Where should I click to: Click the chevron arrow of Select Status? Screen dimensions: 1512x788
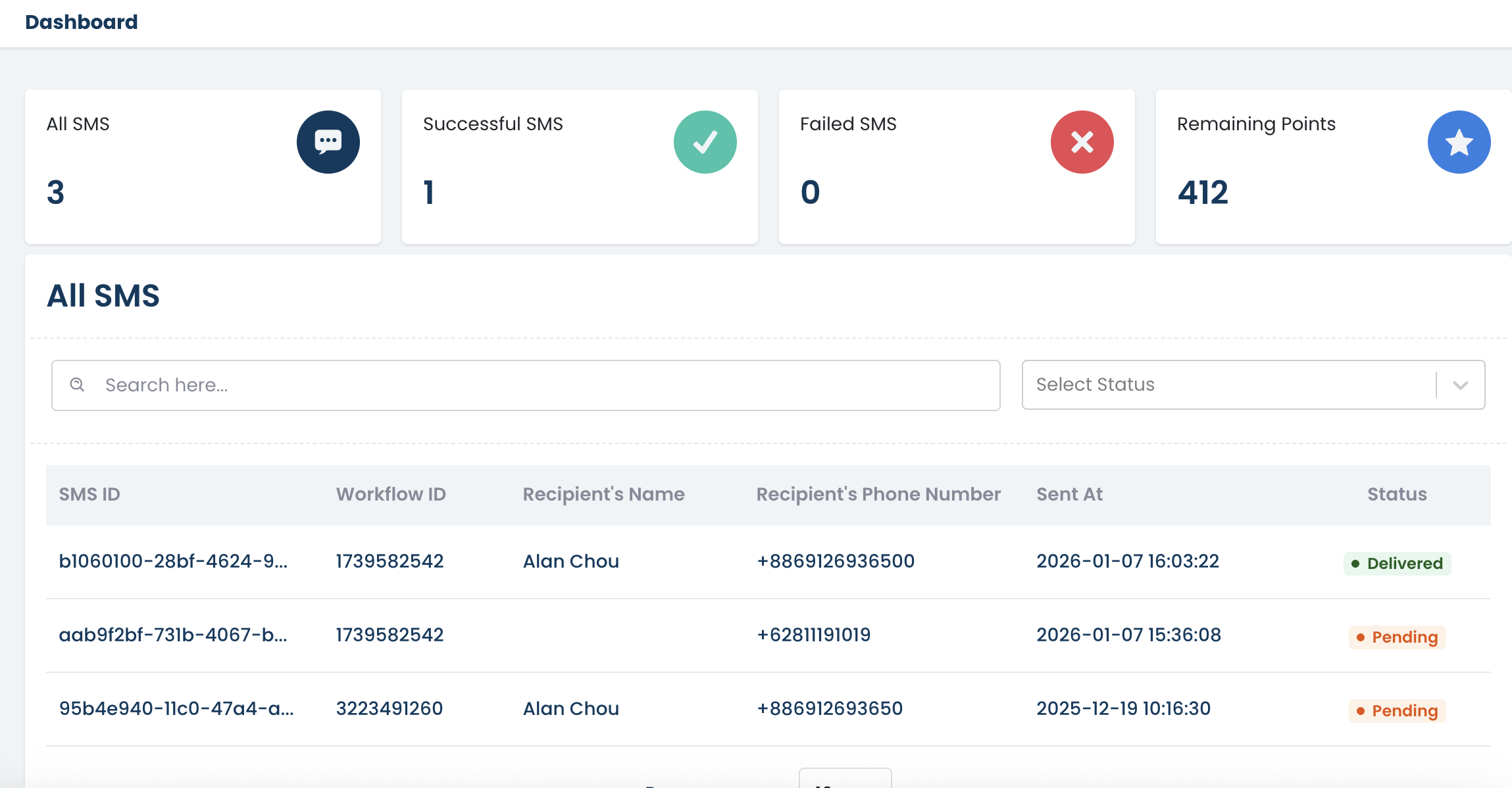click(1461, 385)
